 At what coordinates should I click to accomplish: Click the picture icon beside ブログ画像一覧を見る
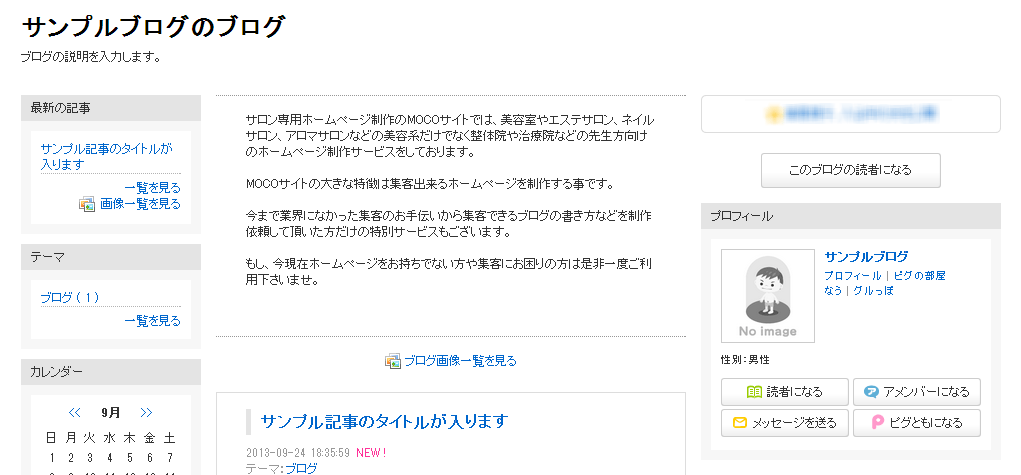392,361
